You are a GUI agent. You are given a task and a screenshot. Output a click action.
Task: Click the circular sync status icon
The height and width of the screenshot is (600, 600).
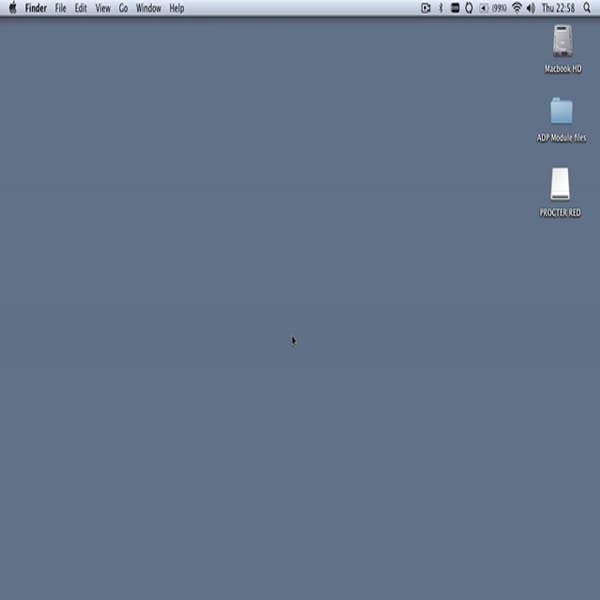(x=469, y=8)
